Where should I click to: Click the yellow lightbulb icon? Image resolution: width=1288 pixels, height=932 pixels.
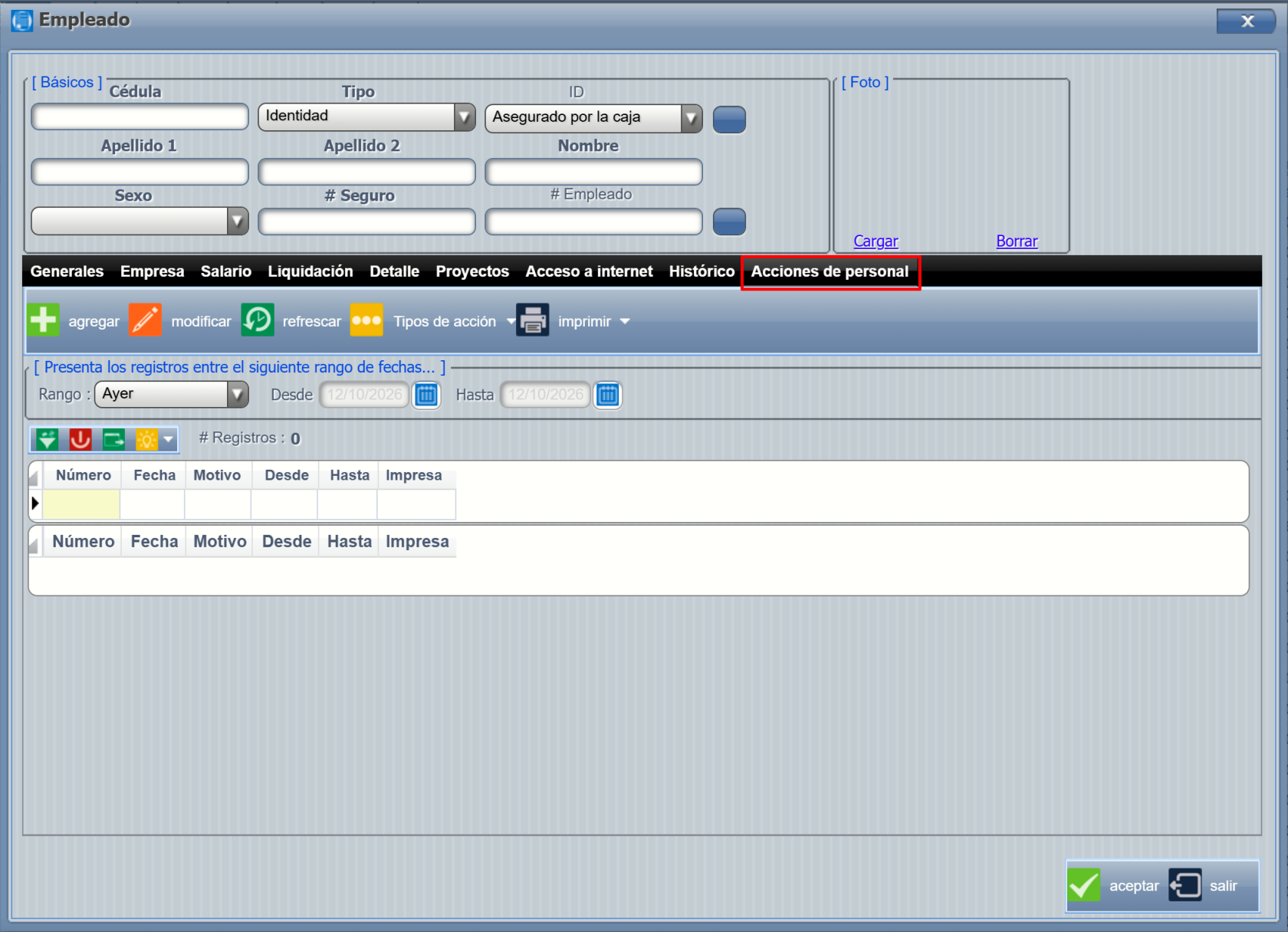(146, 439)
